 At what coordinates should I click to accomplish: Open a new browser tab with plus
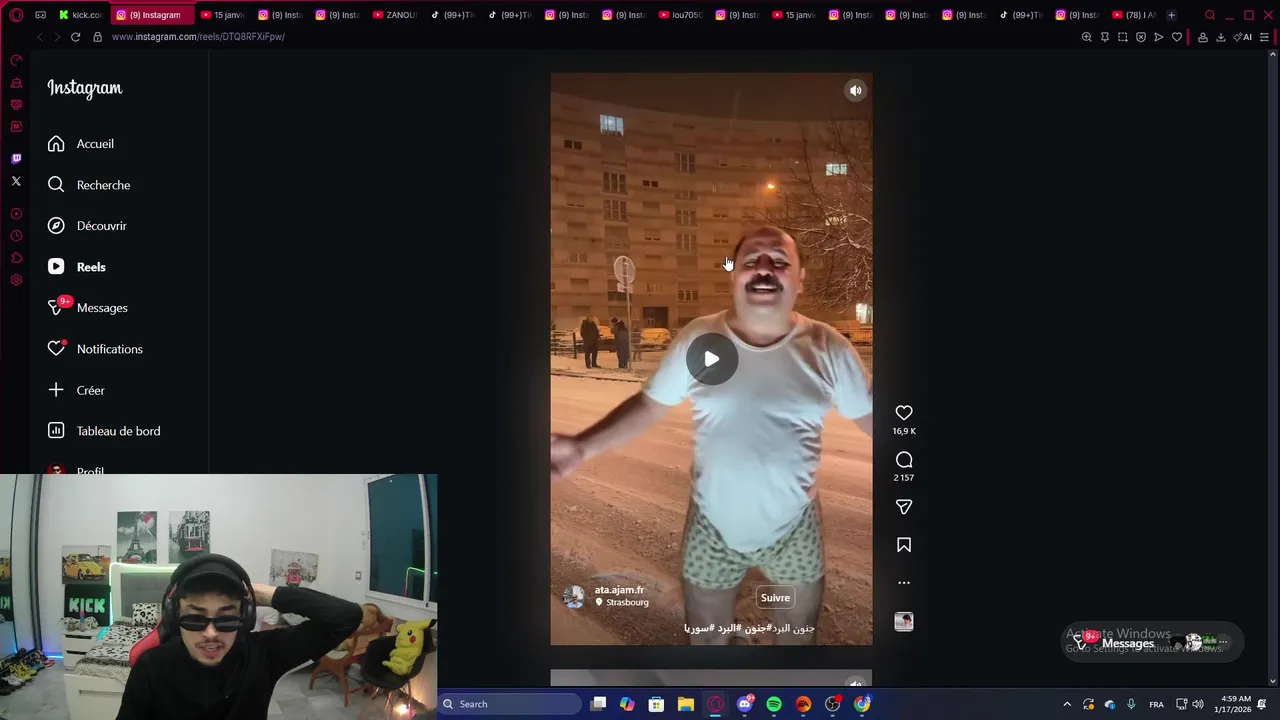(x=1171, y=15)
